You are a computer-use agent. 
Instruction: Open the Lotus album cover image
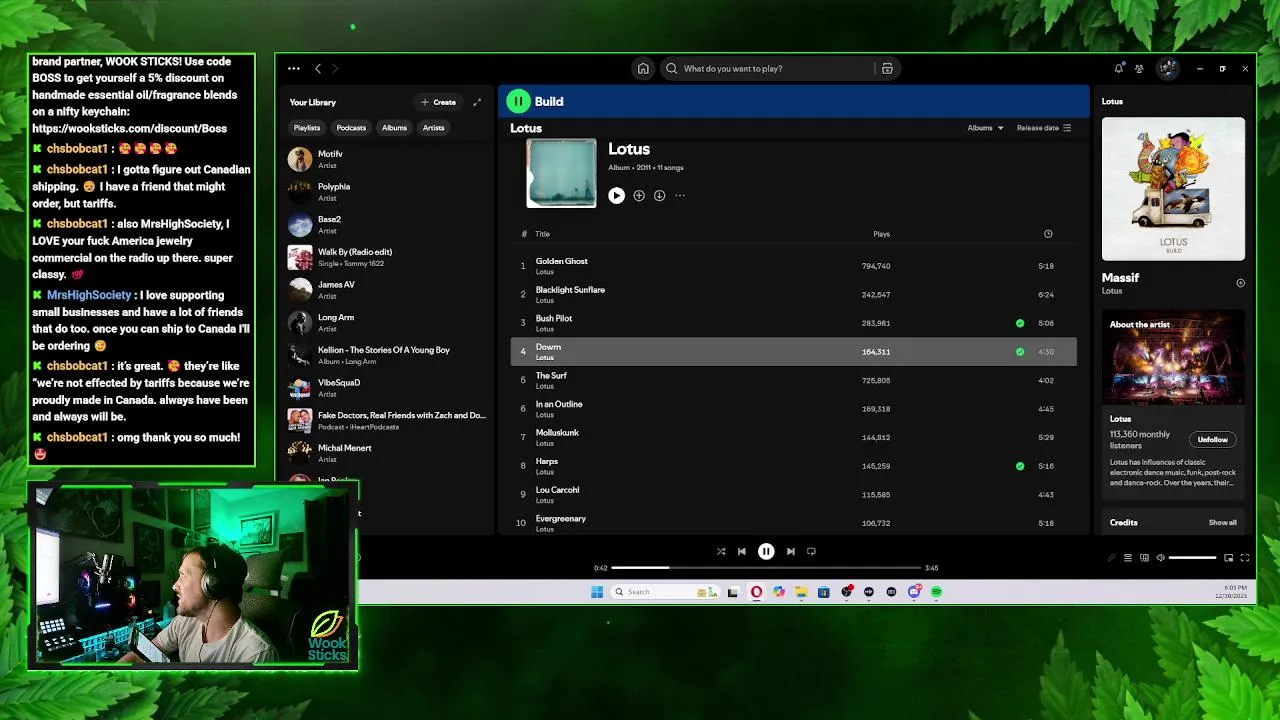pos(561,173)
